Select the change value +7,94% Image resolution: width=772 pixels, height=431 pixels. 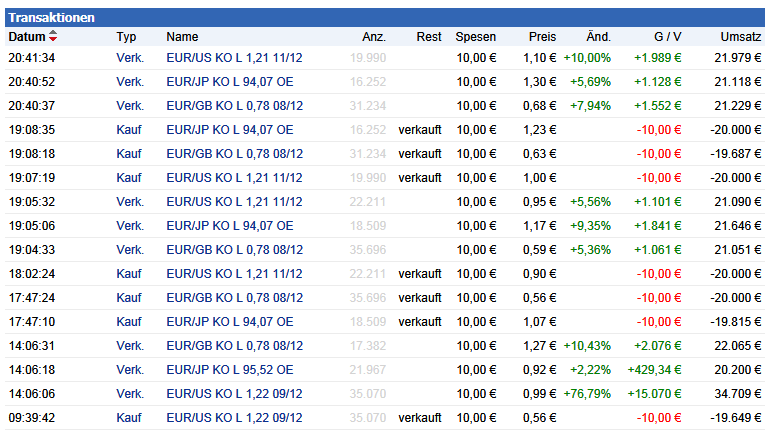[590, 106]
